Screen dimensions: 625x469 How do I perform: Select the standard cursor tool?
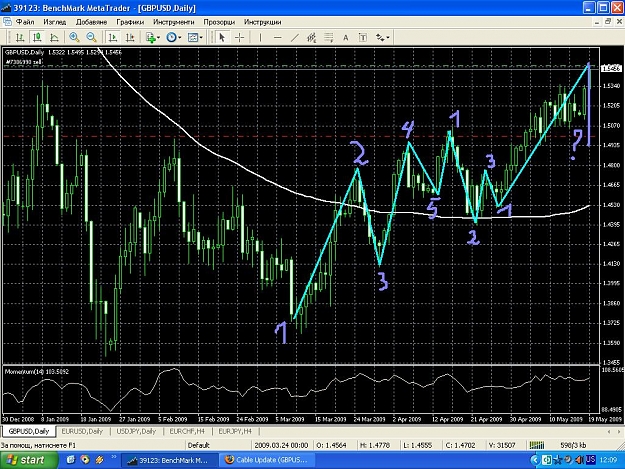click(222, 38)
